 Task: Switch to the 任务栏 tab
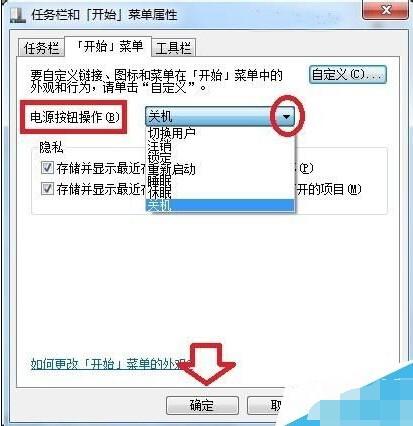coord(41,48)
